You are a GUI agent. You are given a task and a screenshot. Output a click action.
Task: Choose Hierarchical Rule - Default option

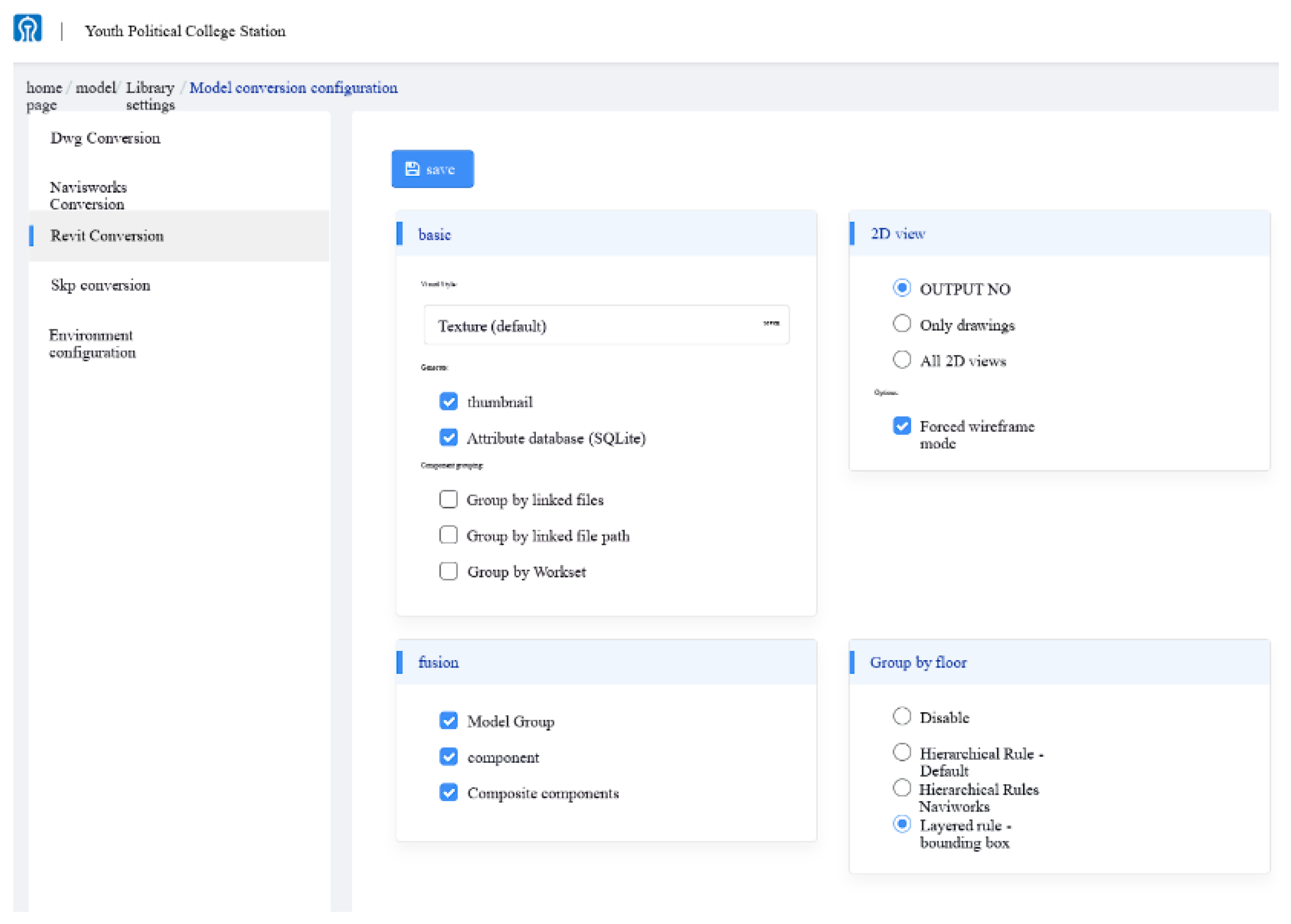tap(901, 753)
